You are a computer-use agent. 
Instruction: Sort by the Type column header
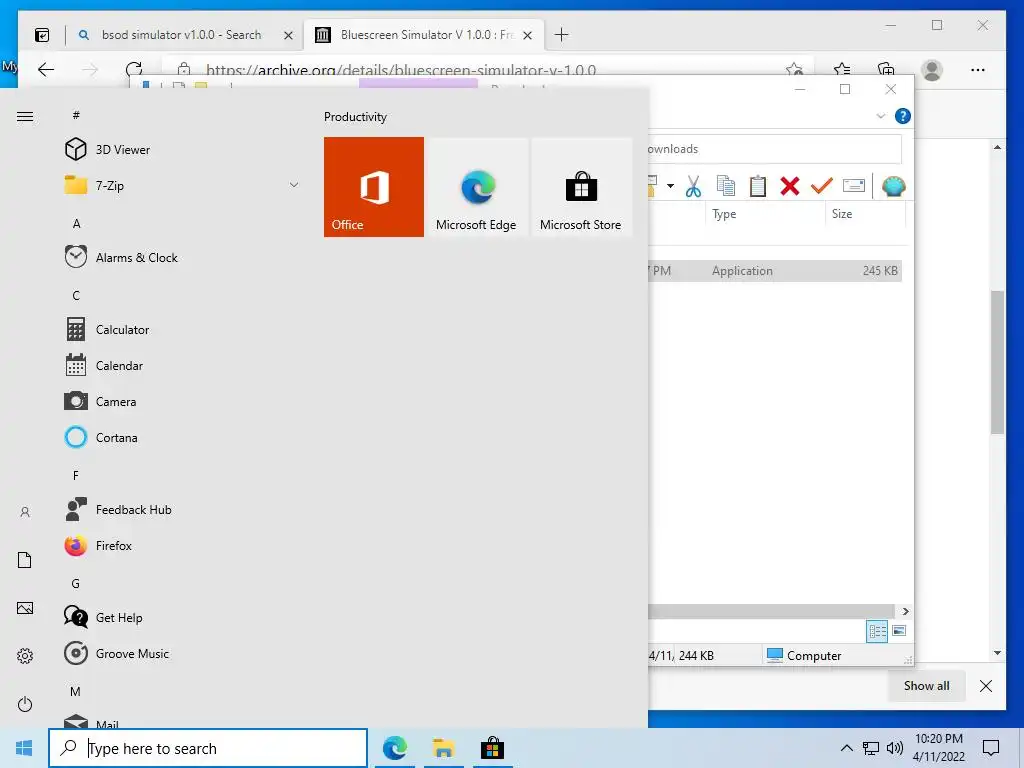[x=724, y=214]
